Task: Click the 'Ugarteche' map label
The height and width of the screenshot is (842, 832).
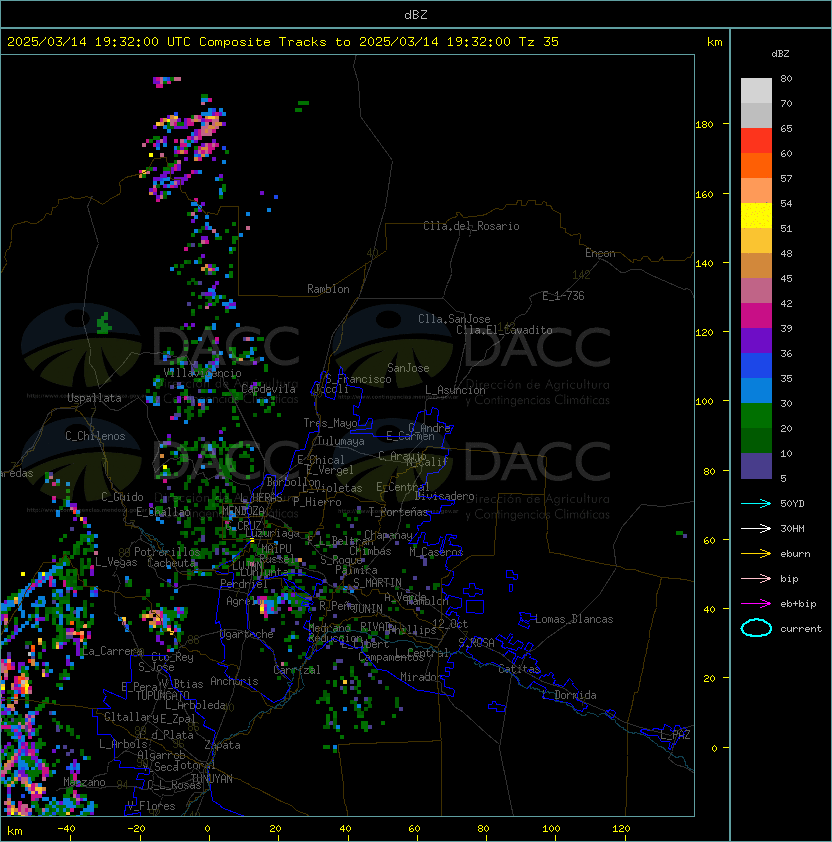Action: (x=247, y=634)
